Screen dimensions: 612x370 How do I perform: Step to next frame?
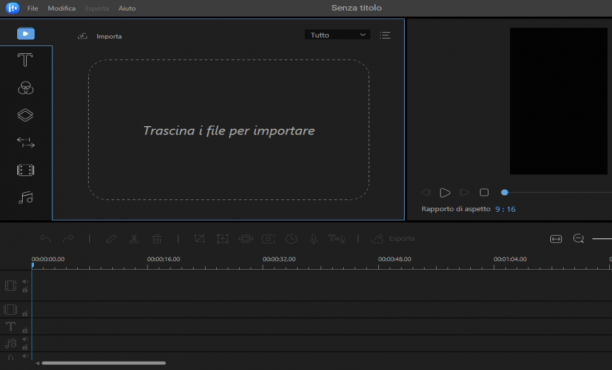[464, 192]
